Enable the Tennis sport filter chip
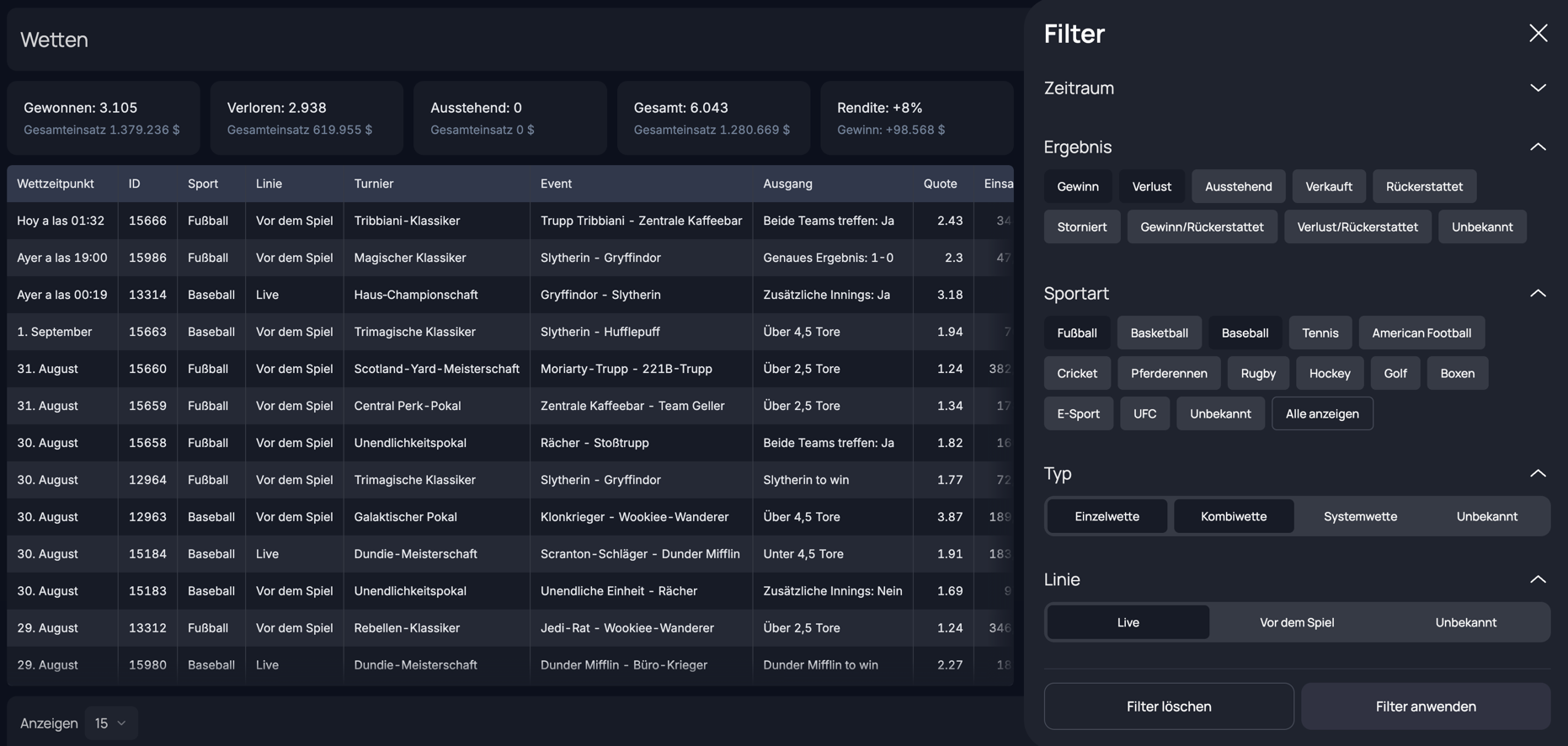Viewport: 1568px width, 746px height. pos(1320,333)
